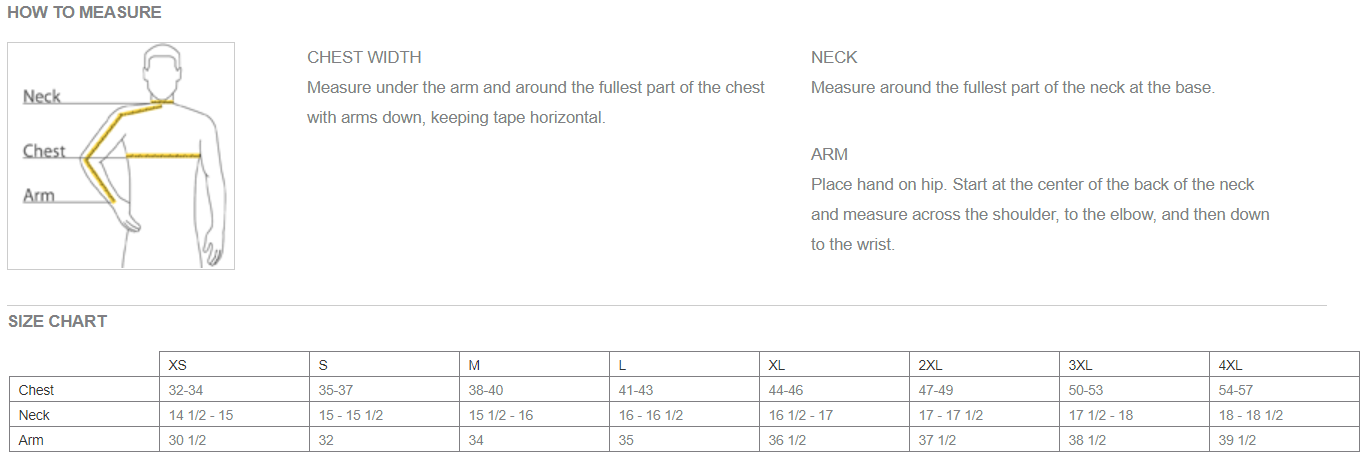Click the 16 1/2 - 17 neck cell

pos(801,415)
